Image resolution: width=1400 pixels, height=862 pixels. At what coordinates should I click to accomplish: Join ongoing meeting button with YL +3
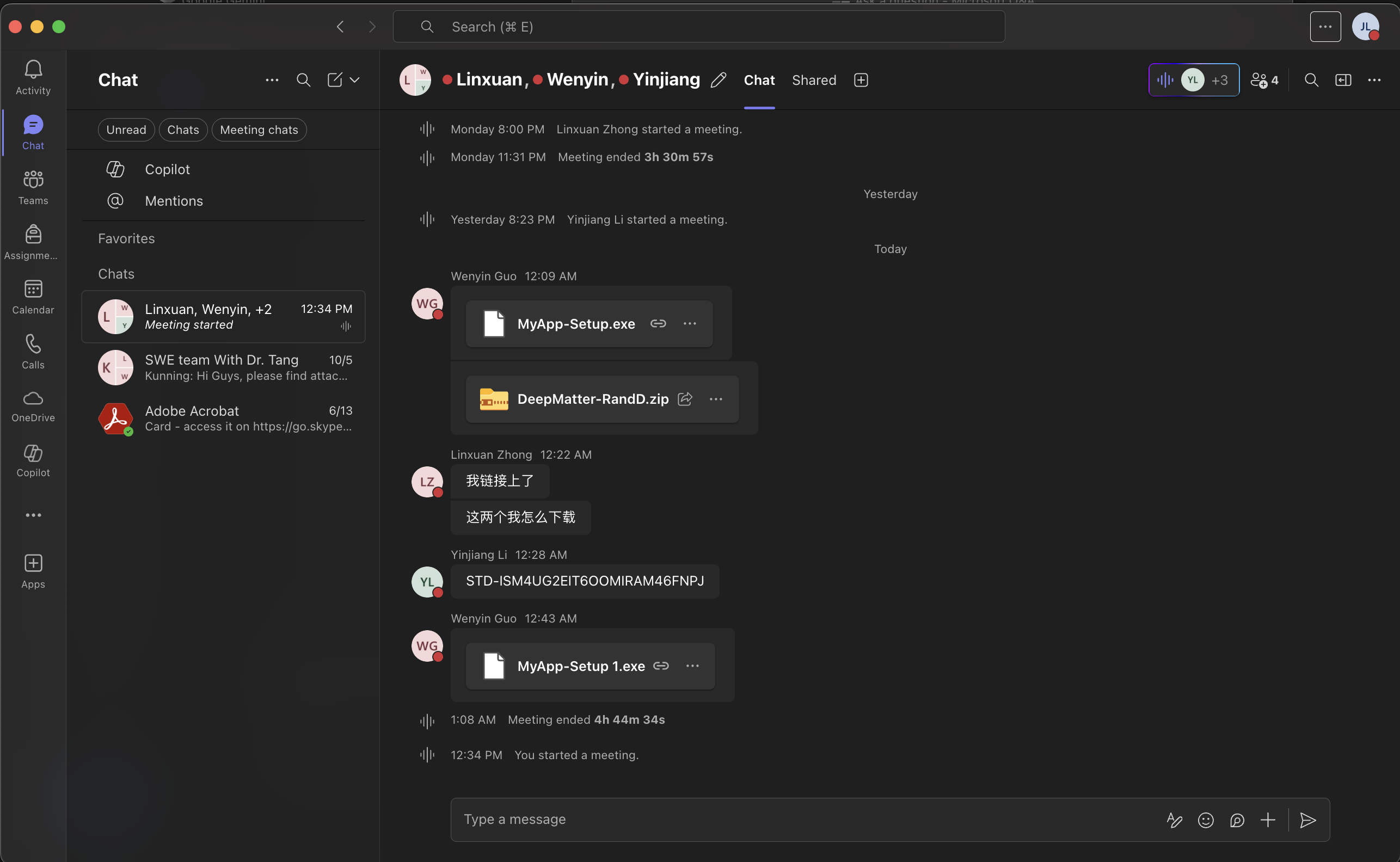pyautogui.click(x=1194, y=80)
